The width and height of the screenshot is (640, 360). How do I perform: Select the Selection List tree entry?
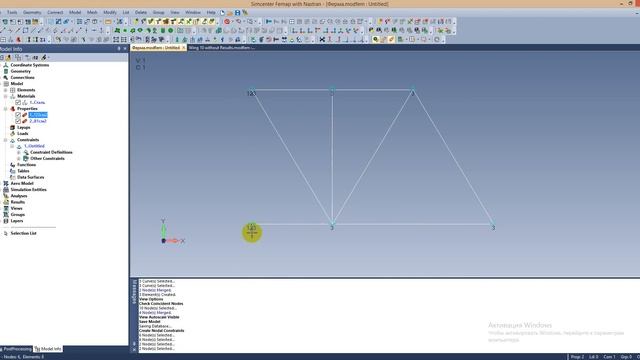(23, 233)
